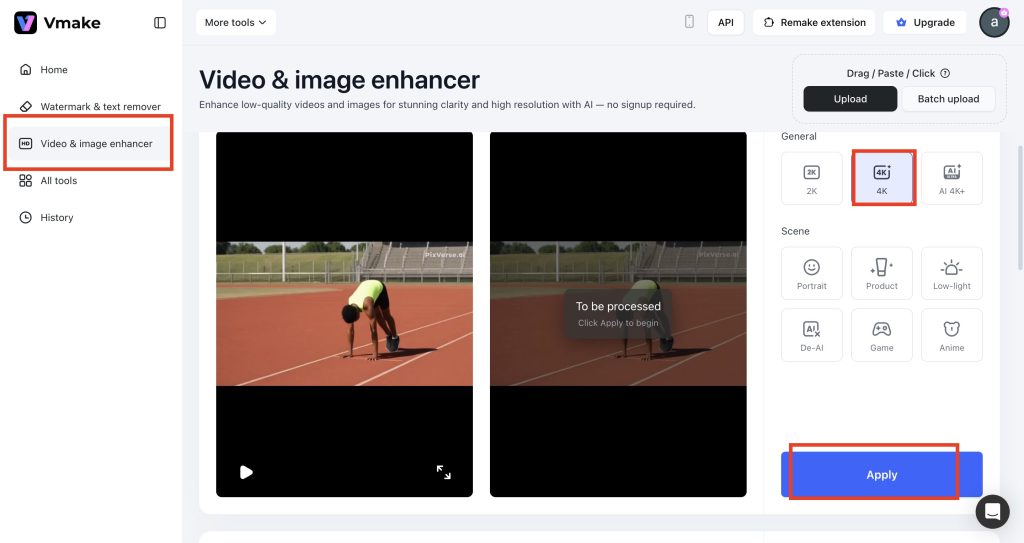1024x543 pixels.
Task: Play the original video preview
Action: tap(245, 472)
